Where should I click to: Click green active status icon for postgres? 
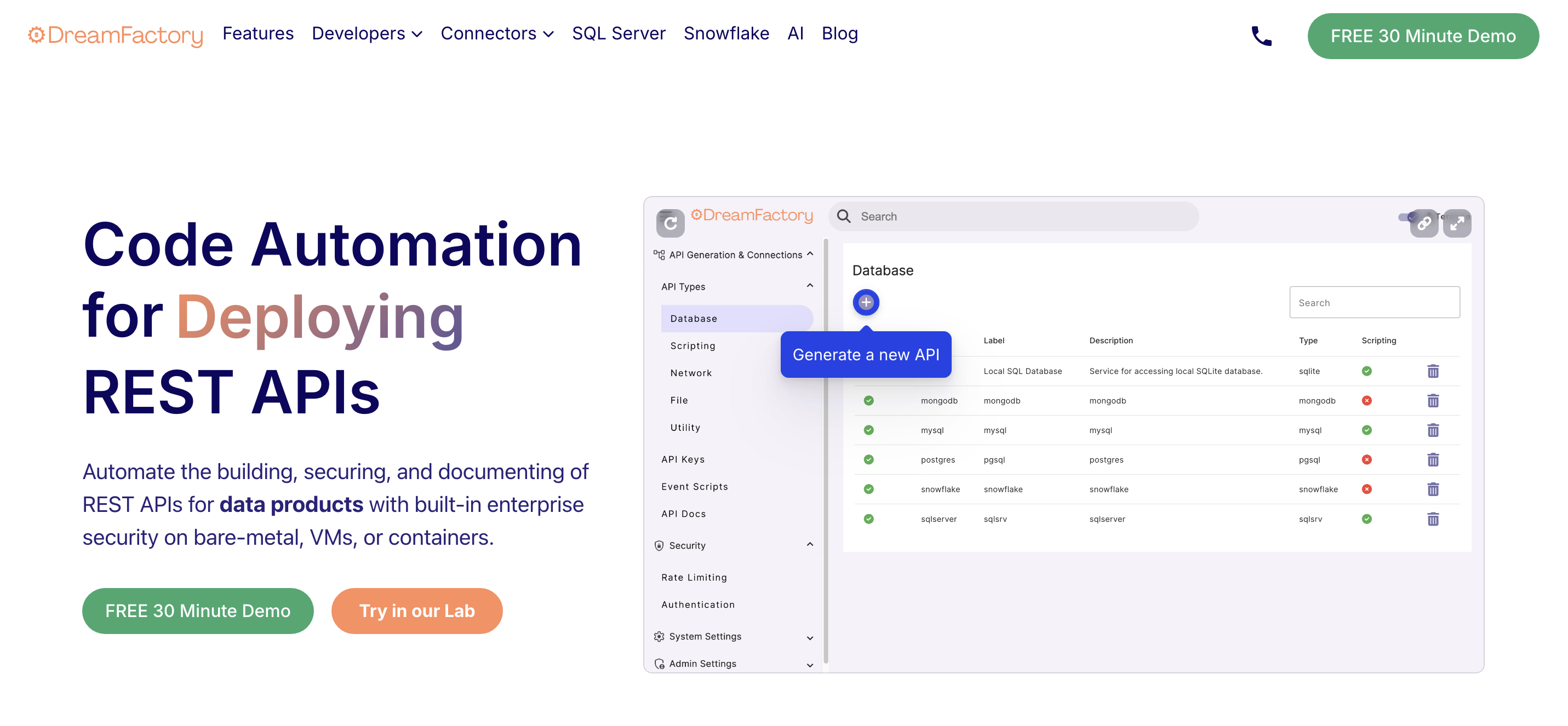coord(868,459)
